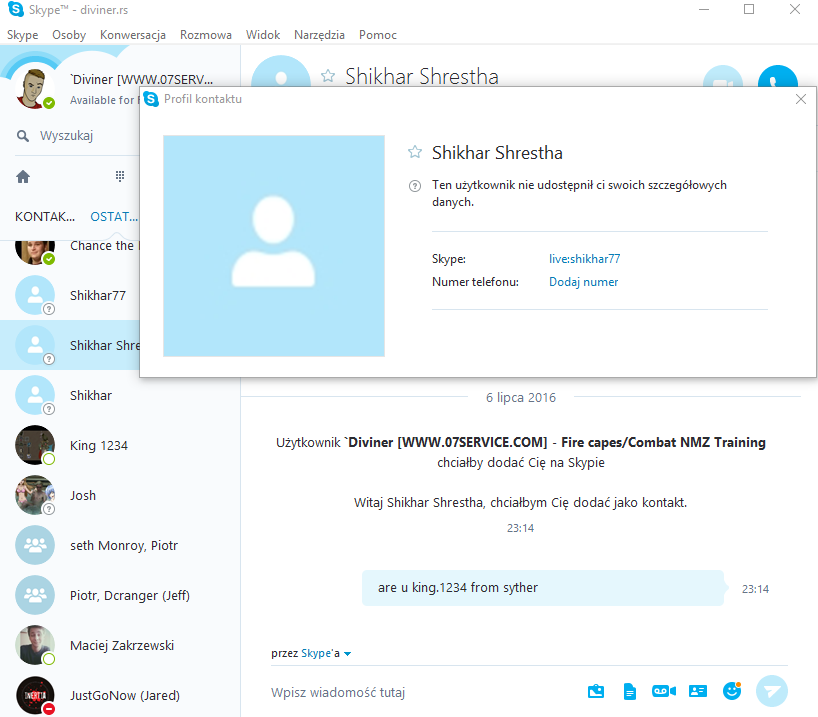Click the Wyszukaj search field
The width and height of the screenshot is (818, 717).
78,136
